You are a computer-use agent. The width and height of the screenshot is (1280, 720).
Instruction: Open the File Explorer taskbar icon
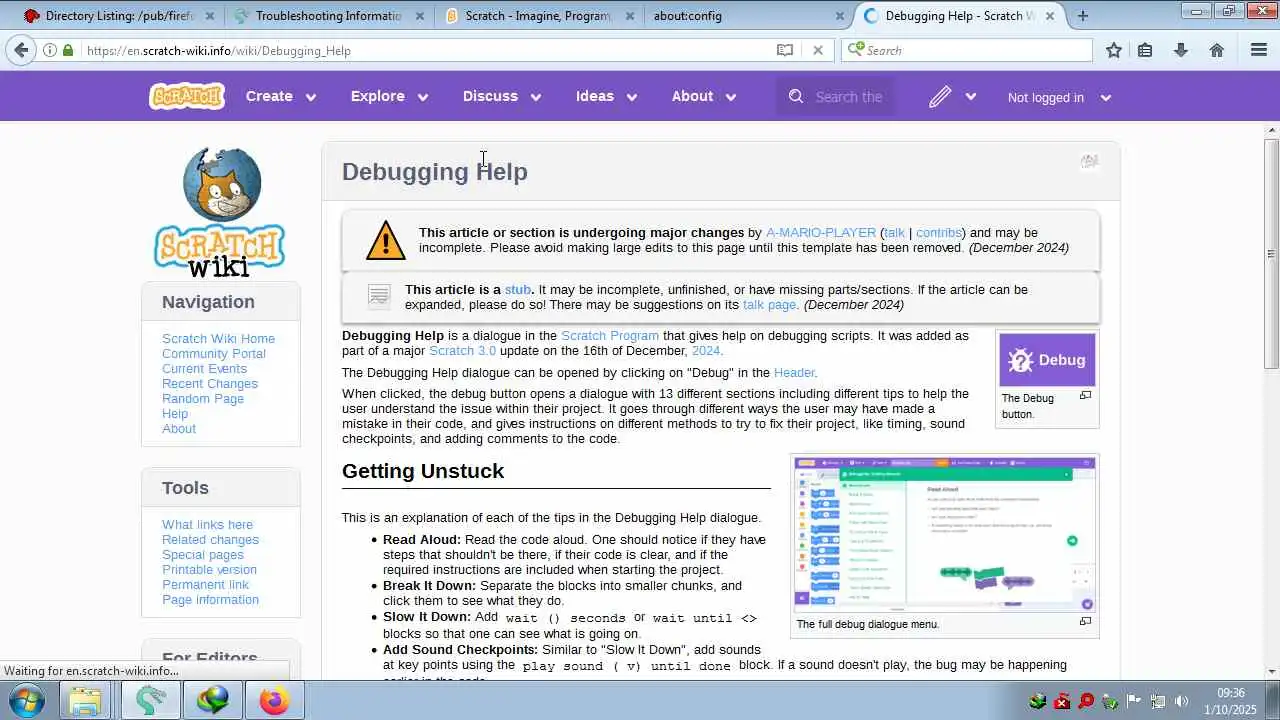coord(86,700)
